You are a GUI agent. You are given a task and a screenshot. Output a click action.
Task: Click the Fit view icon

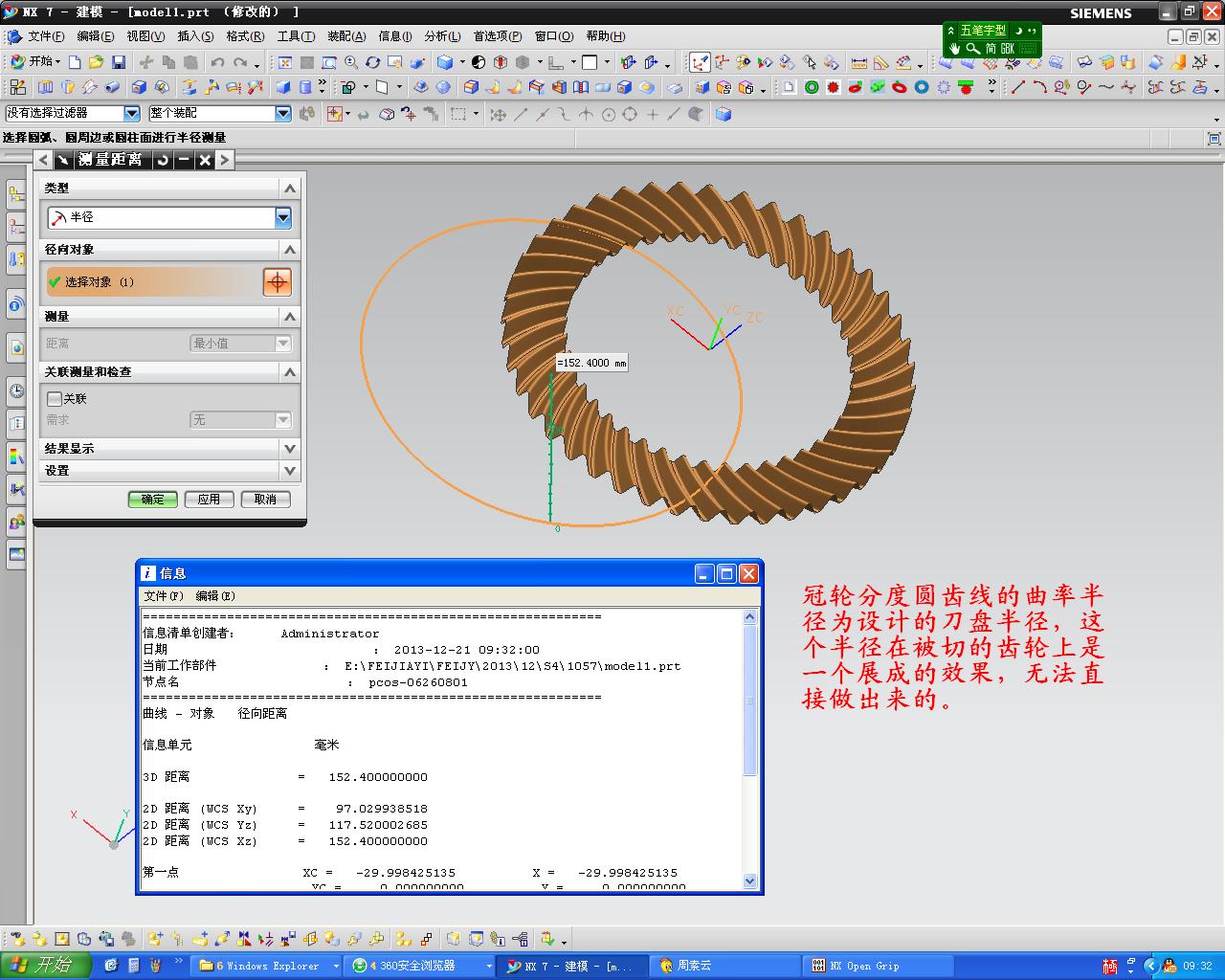[285, 62]
